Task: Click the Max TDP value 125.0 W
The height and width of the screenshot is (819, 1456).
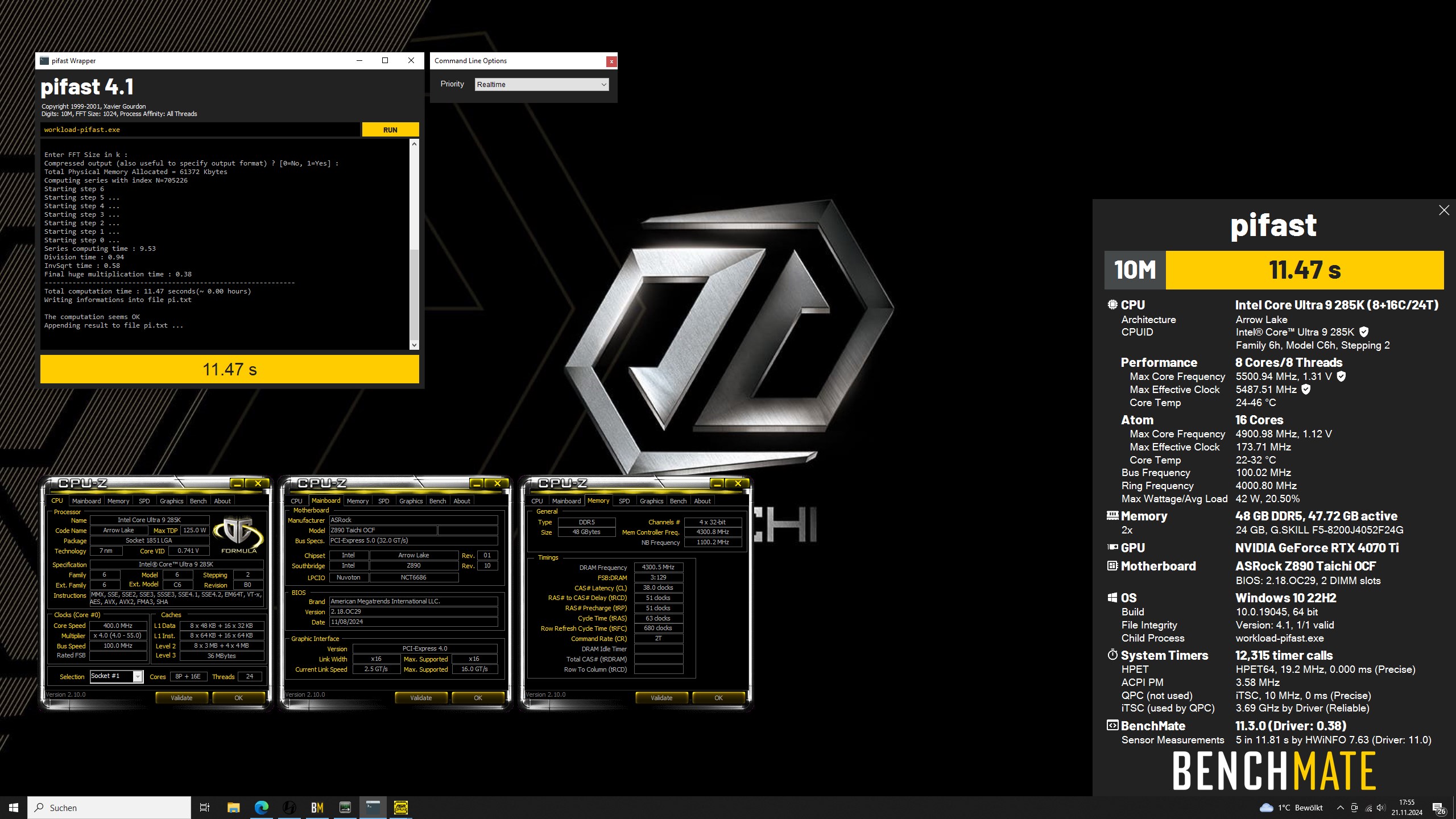Action: click(x=195, y=530)
